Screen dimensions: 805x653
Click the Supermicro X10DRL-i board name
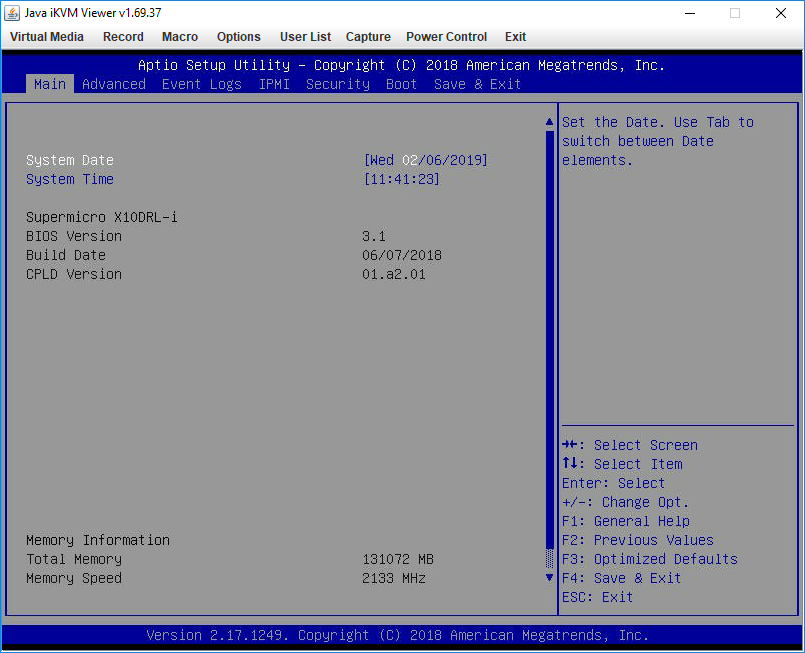point(102,217)
